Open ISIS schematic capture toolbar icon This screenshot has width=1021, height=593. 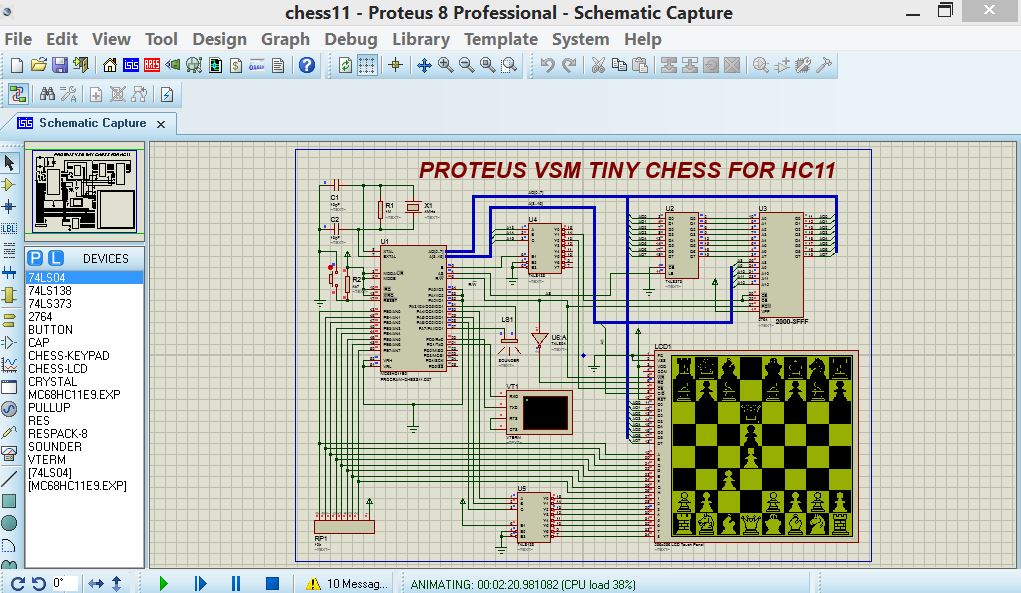pos(131,65)
